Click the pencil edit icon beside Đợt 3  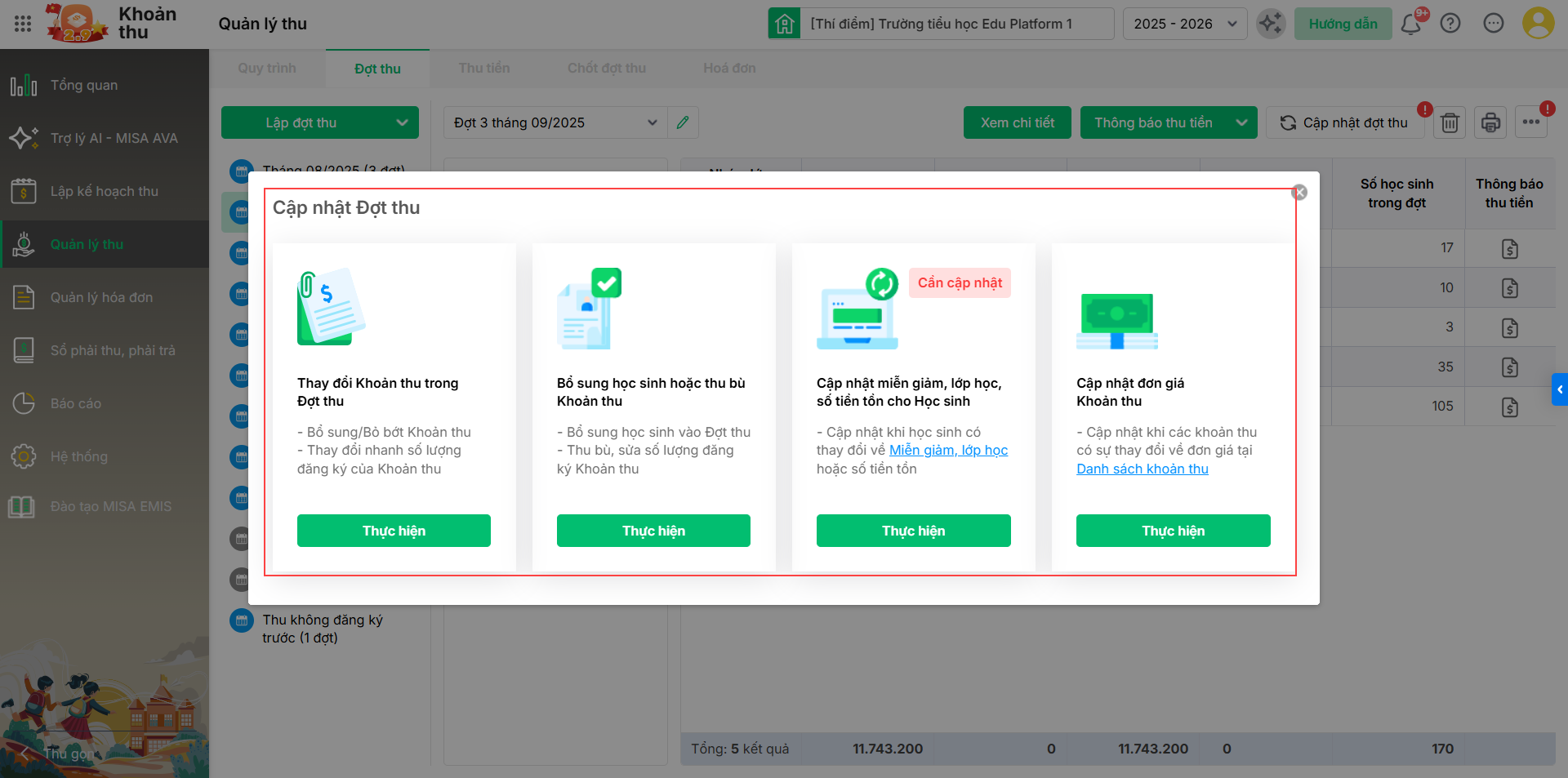tap(683, 122)
